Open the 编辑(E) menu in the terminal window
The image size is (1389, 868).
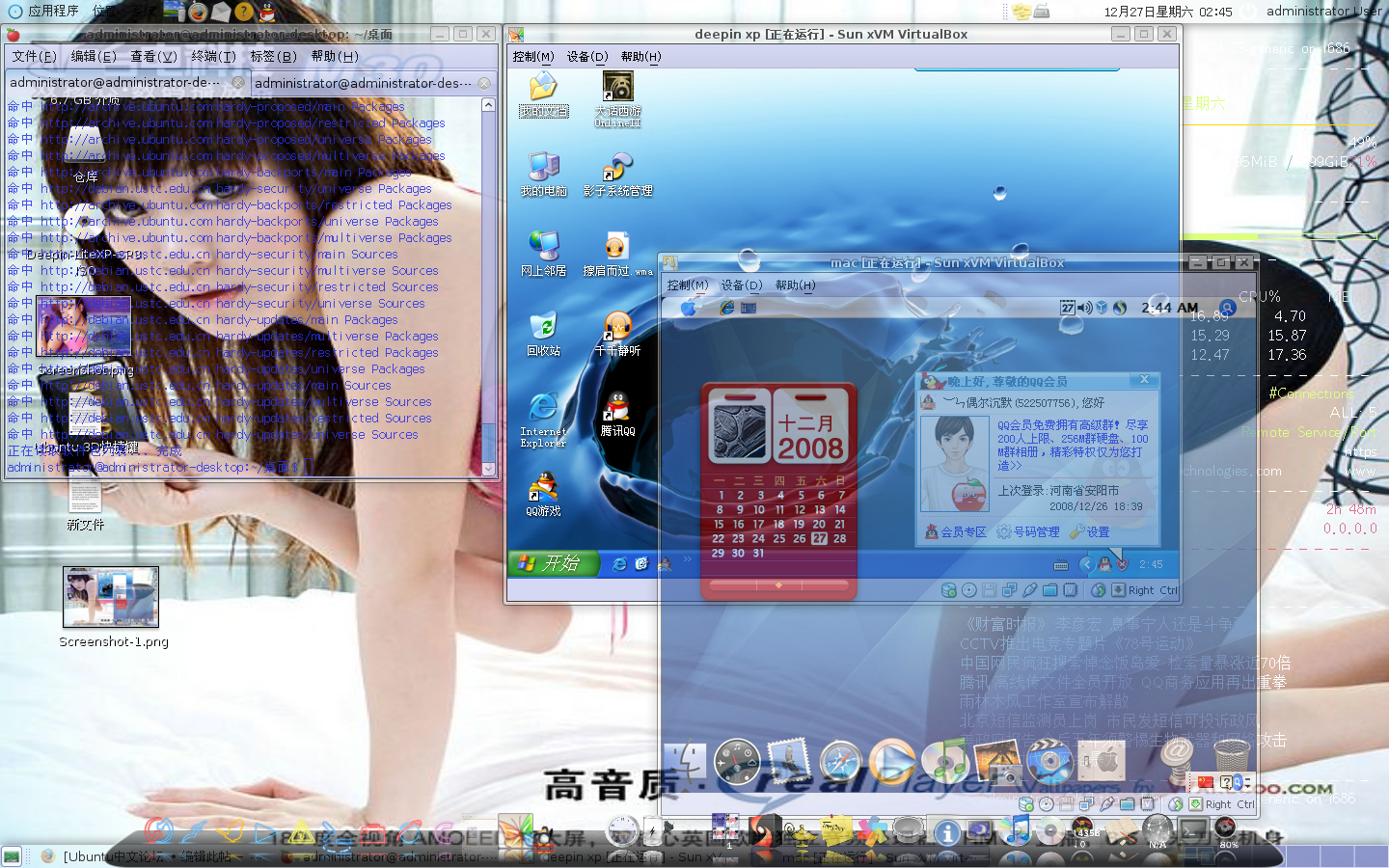pyautogui.click(x=94, y=57)
